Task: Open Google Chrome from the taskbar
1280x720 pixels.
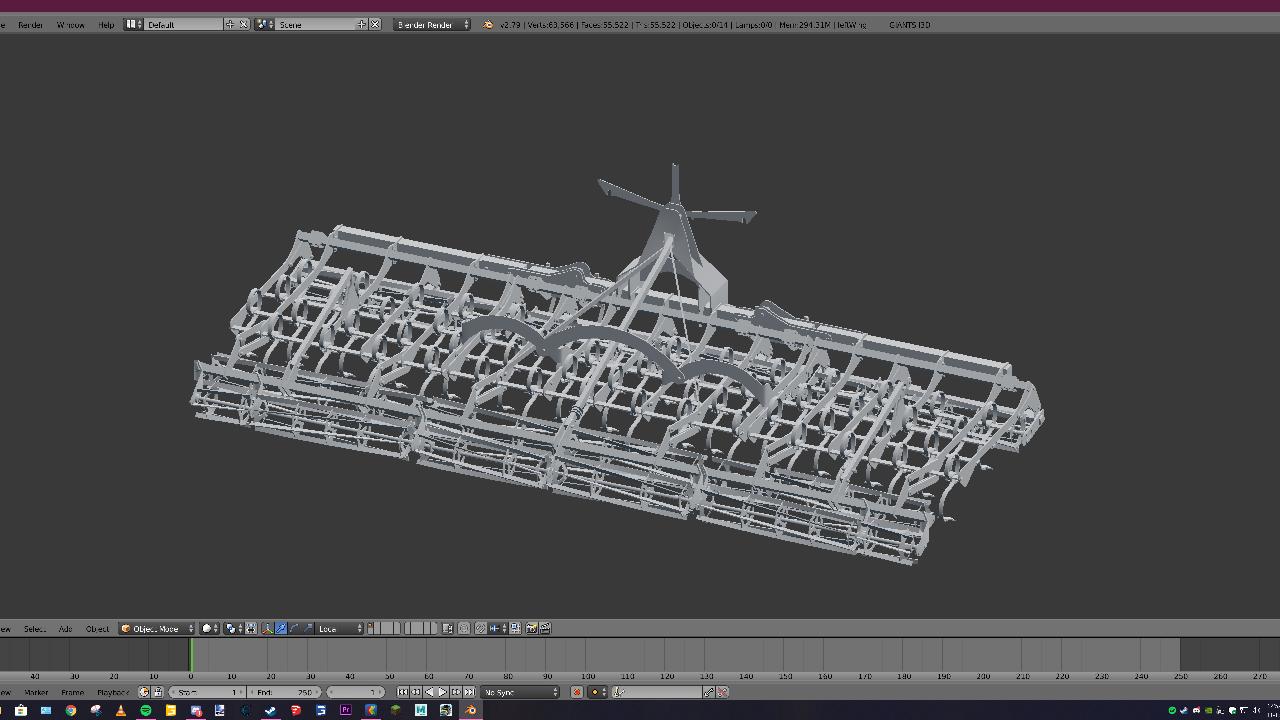Action: coord(71,710)
